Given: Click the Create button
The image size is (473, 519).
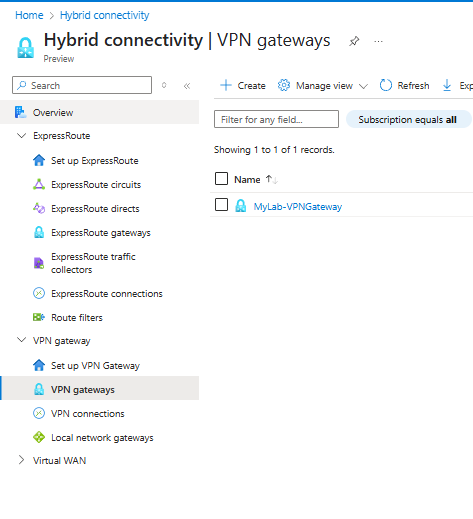Looking at the screenshot, I should (x=243, y=86).
